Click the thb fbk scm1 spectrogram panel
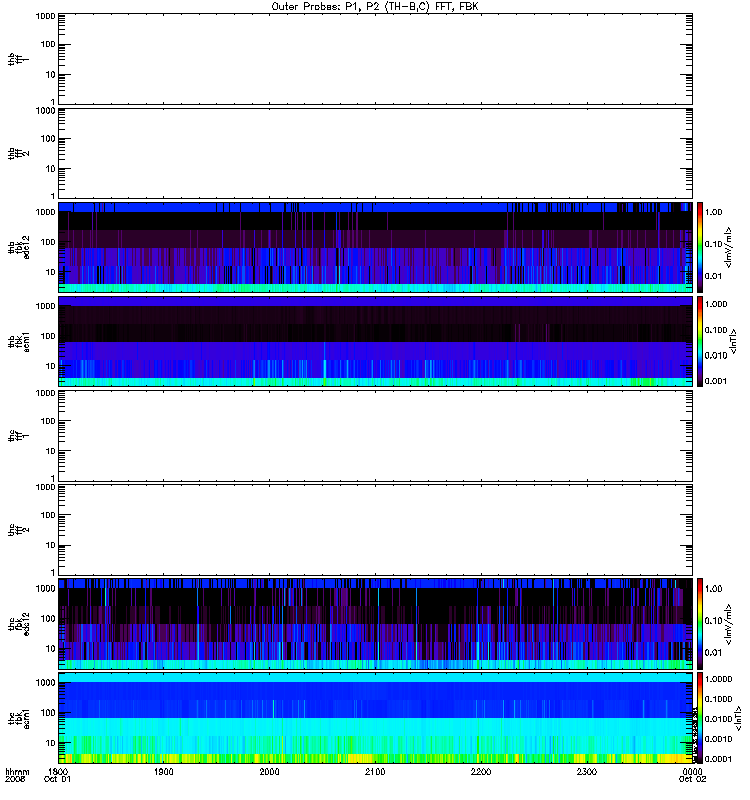Image resolution: width=750 pixels, height=800 pixels. click(376, 341)
